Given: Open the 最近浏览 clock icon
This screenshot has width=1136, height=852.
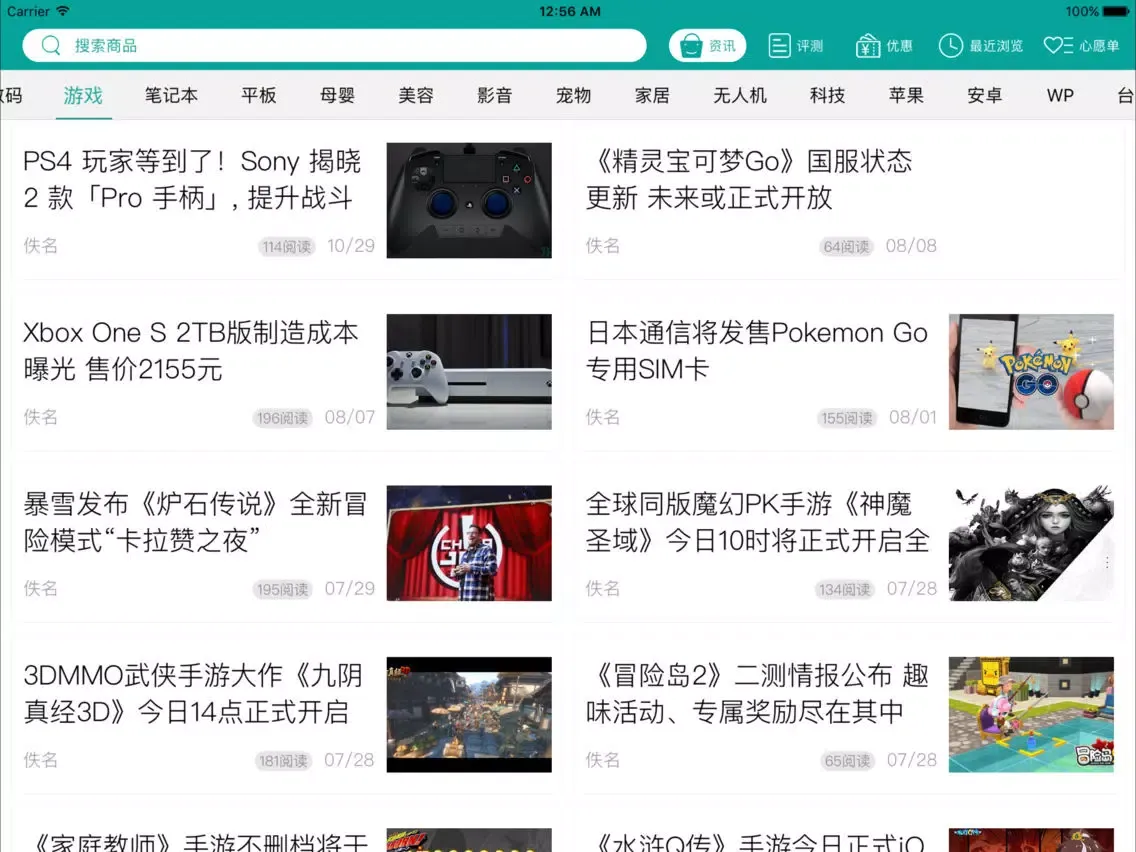Looking at the screenshot, I should point(951,46).
